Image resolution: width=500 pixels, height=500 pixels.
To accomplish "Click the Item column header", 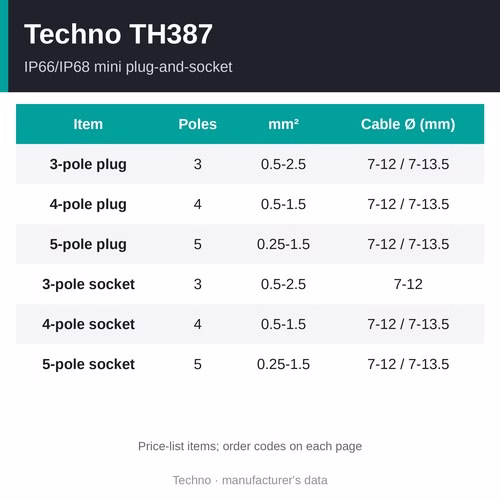I will tap(88, 124).
